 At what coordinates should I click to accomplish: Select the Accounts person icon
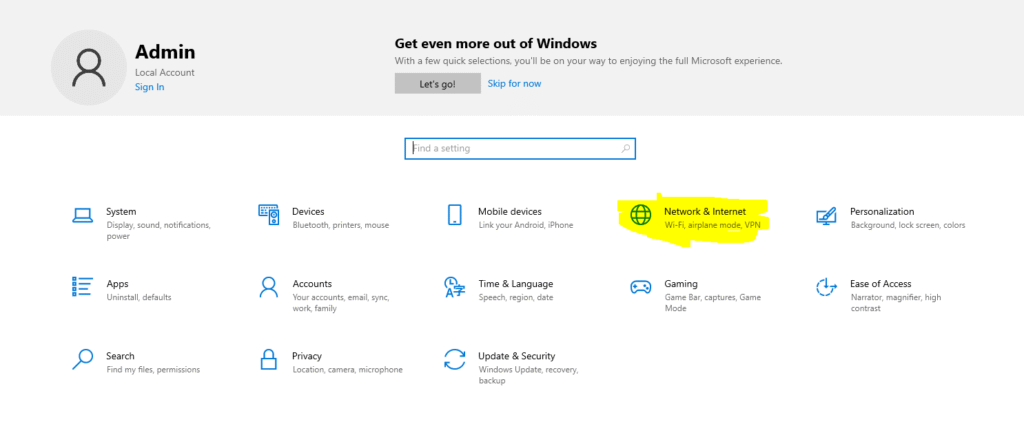pos(268,288)
